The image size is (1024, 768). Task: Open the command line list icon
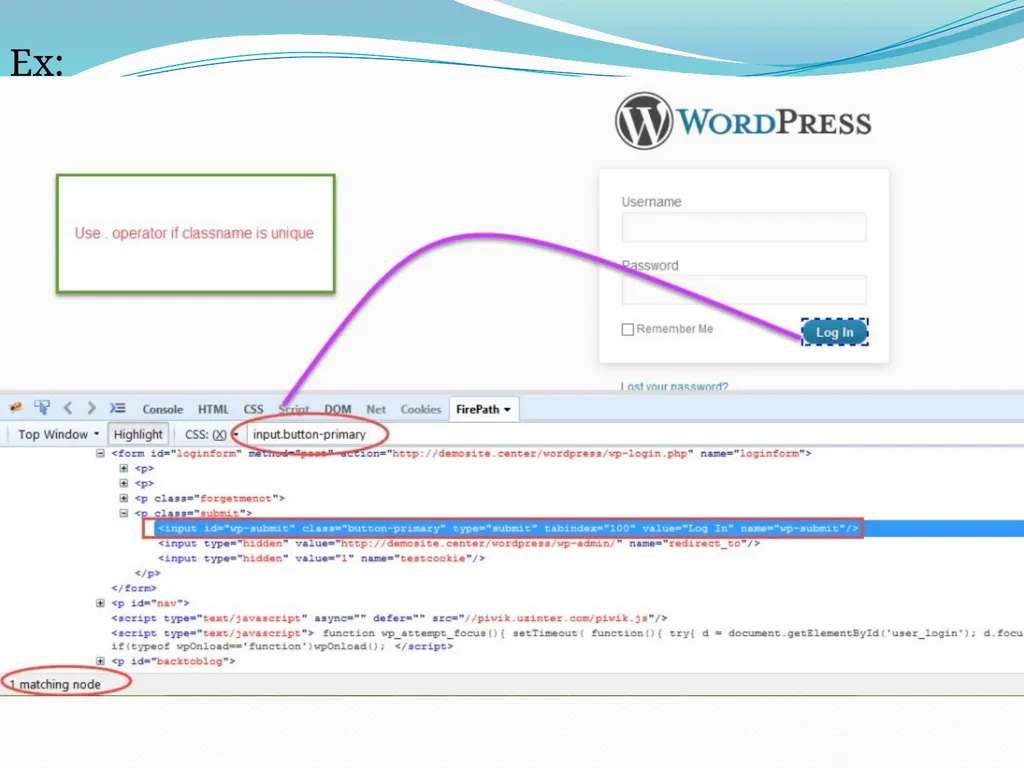coord(118,408)
